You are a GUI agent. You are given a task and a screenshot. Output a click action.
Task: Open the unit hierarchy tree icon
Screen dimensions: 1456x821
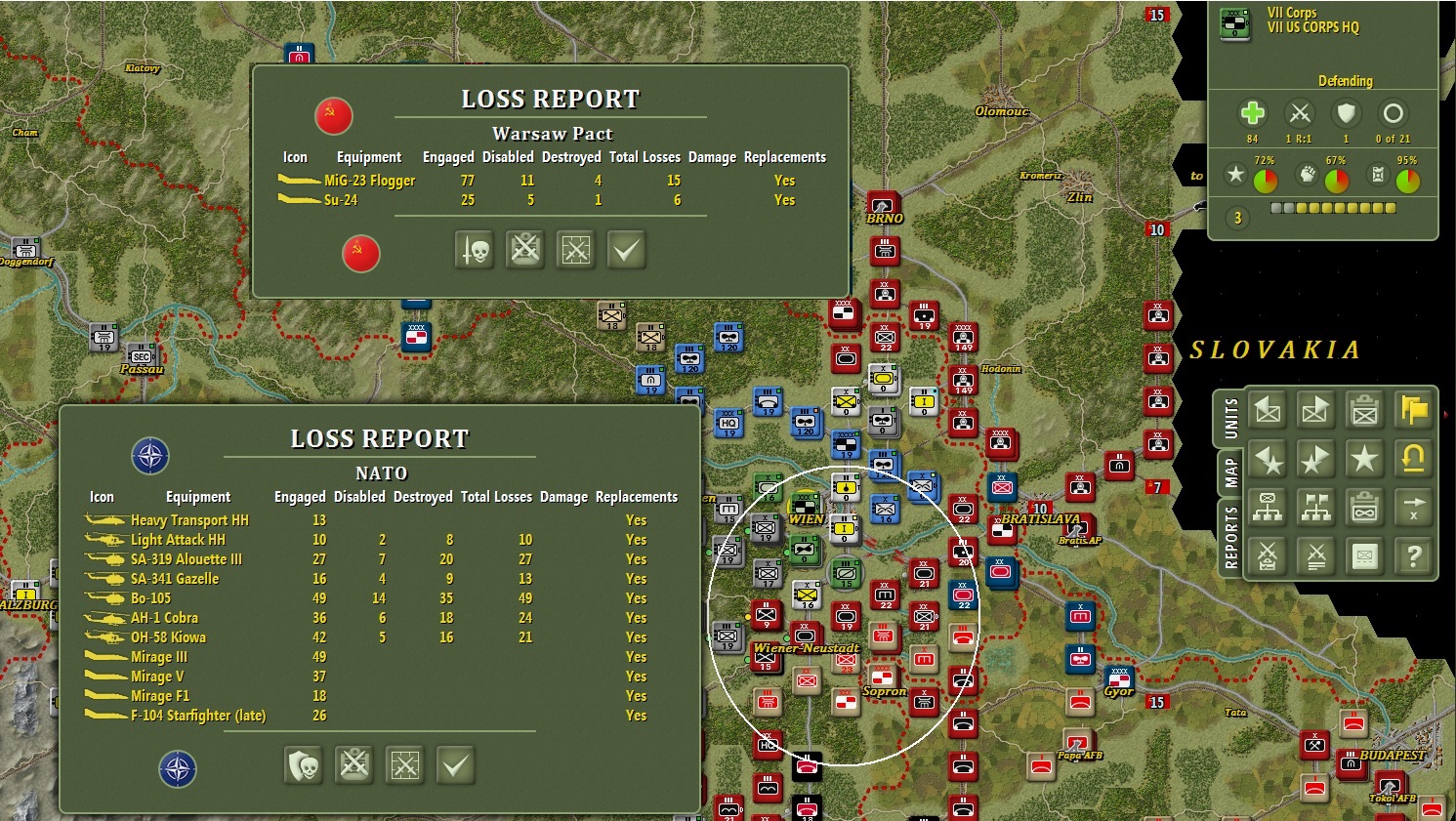[1268, 508]
